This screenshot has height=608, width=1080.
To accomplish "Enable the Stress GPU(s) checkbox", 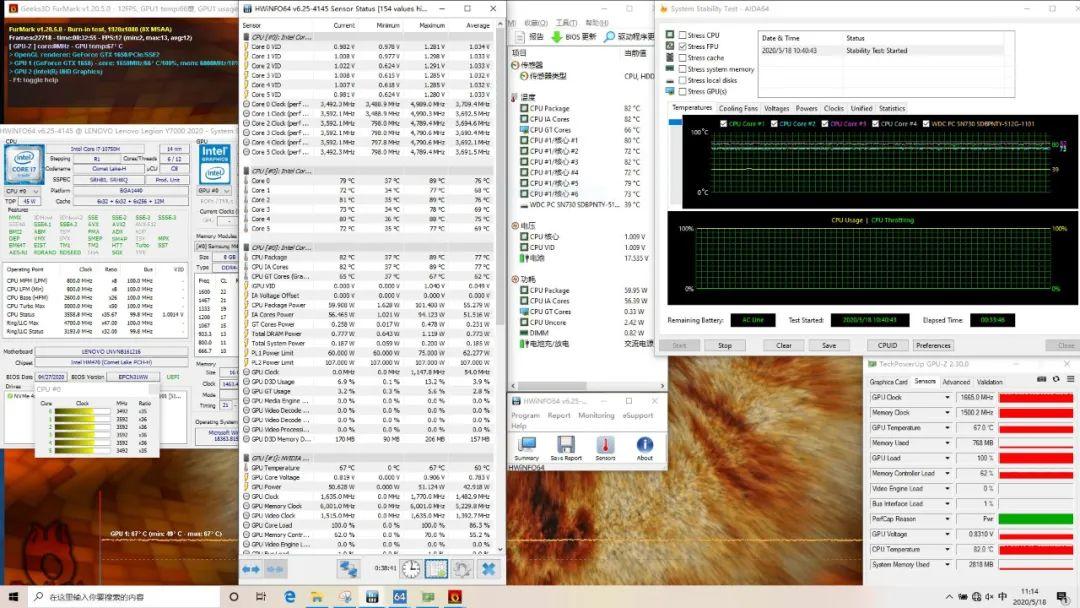I will (x=683, y=92).
